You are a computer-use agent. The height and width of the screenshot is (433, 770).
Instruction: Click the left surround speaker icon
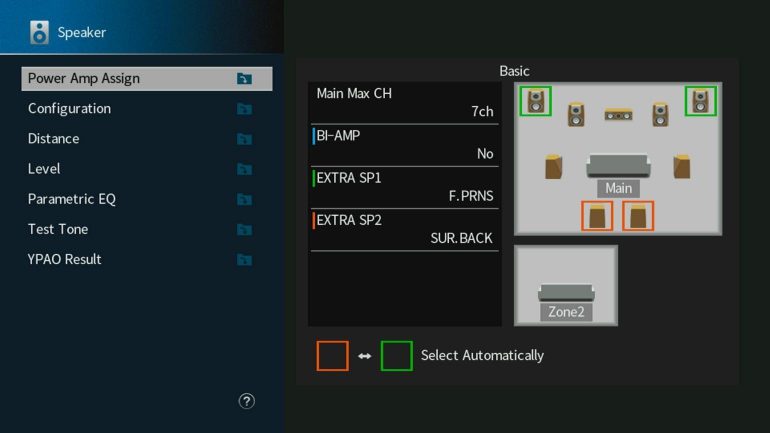click(554, 166)
